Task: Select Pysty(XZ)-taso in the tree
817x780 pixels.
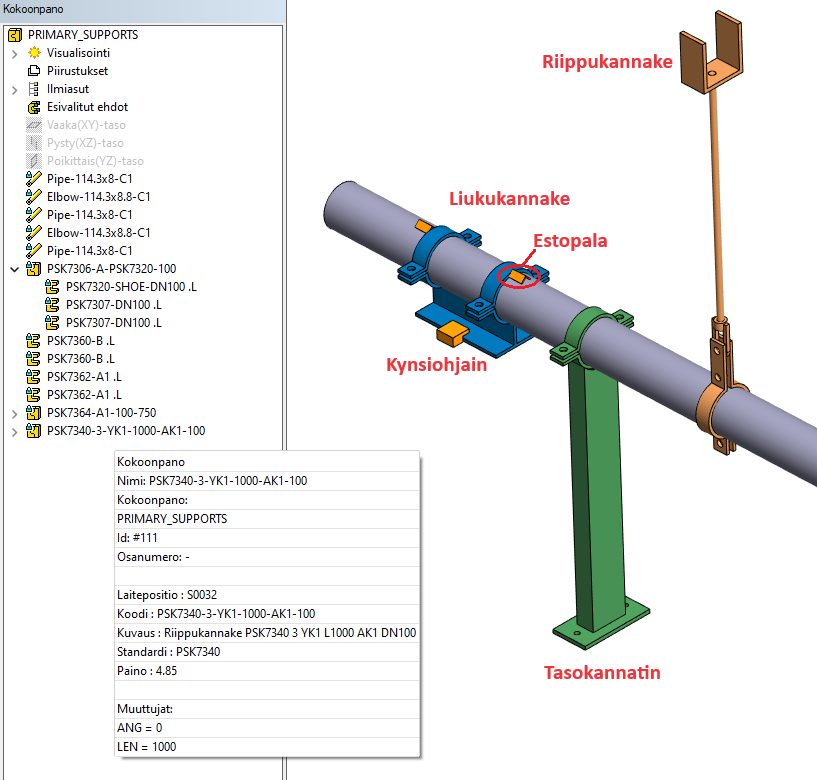Action: (x=85, y=143)
